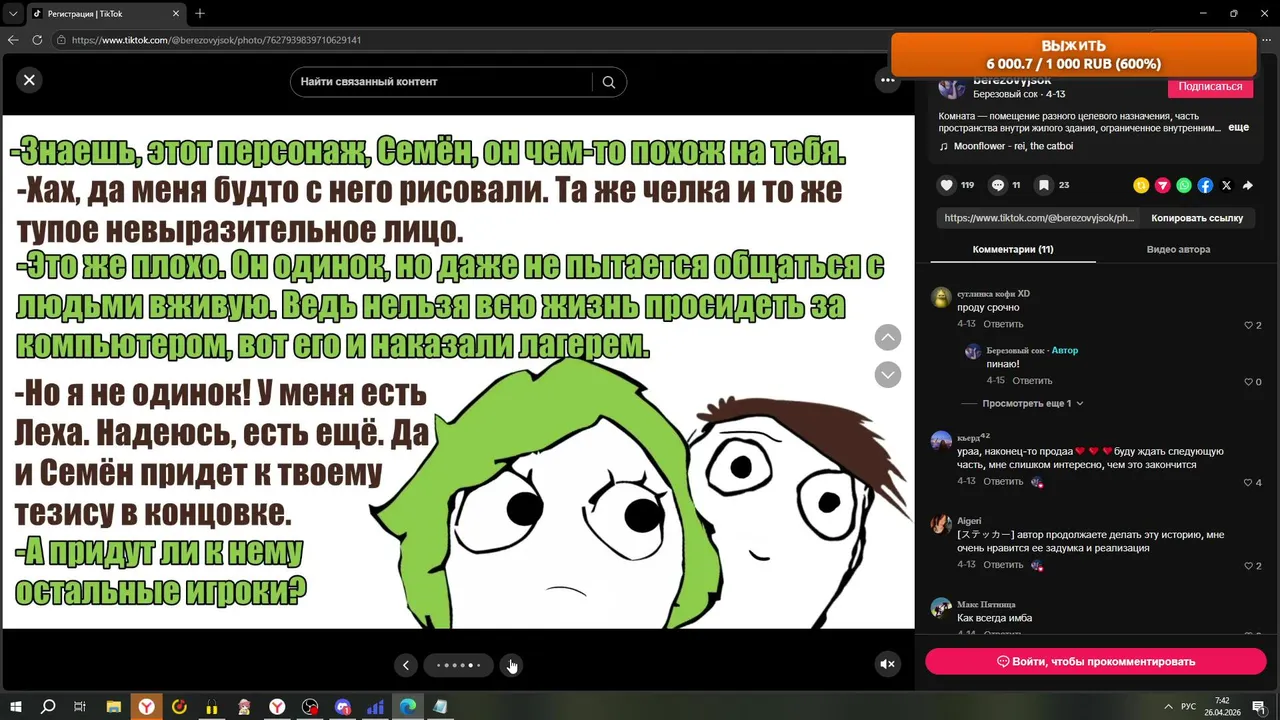Click the slide indicator dots
The width and height of the screenshot is (1280, 720).
(458, 665)
